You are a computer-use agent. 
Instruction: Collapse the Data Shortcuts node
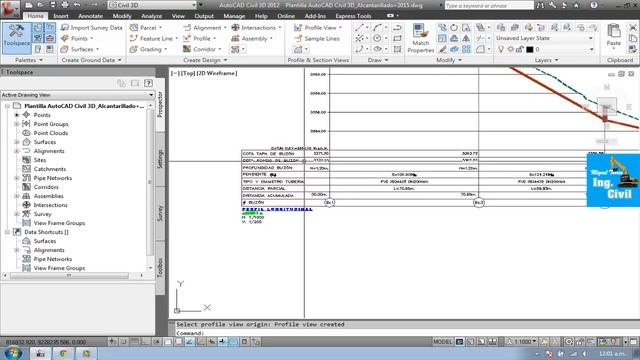point(8,232)
